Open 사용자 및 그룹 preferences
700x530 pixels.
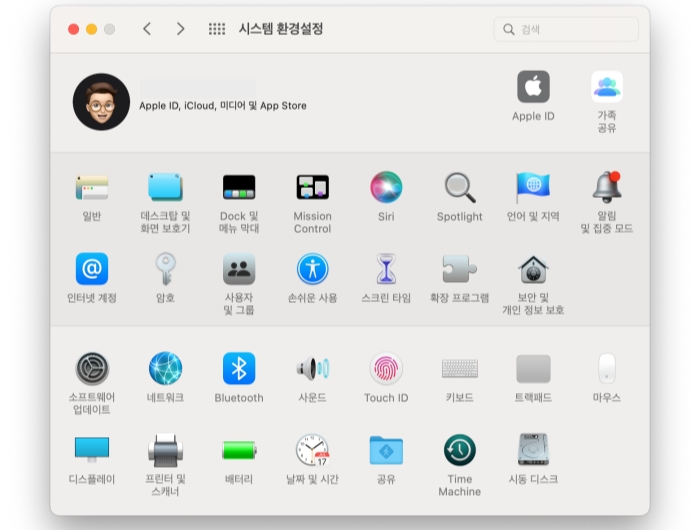pyautogui.click(x=239, y=268)
